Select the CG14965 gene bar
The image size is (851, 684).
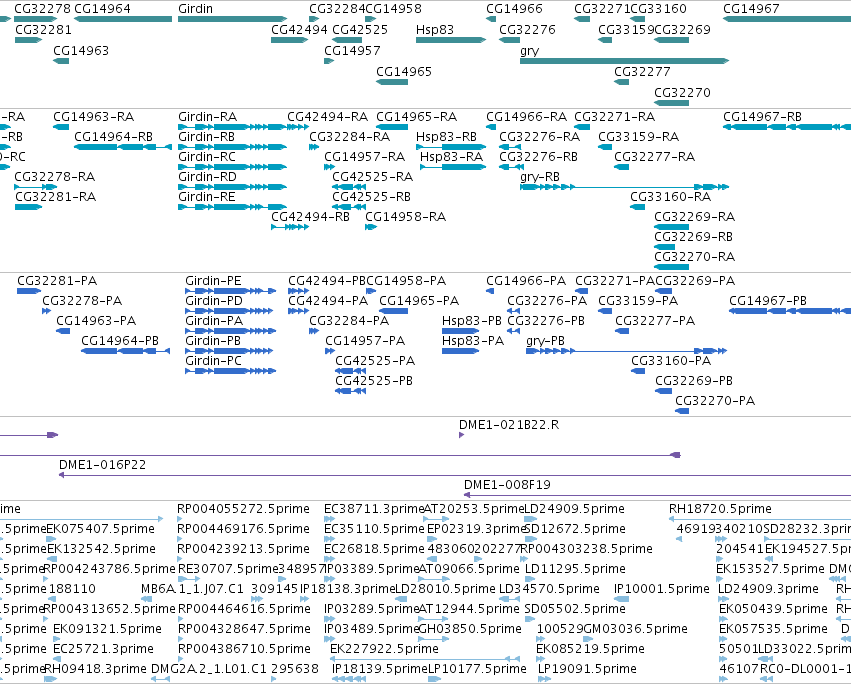tap(392, 82)
